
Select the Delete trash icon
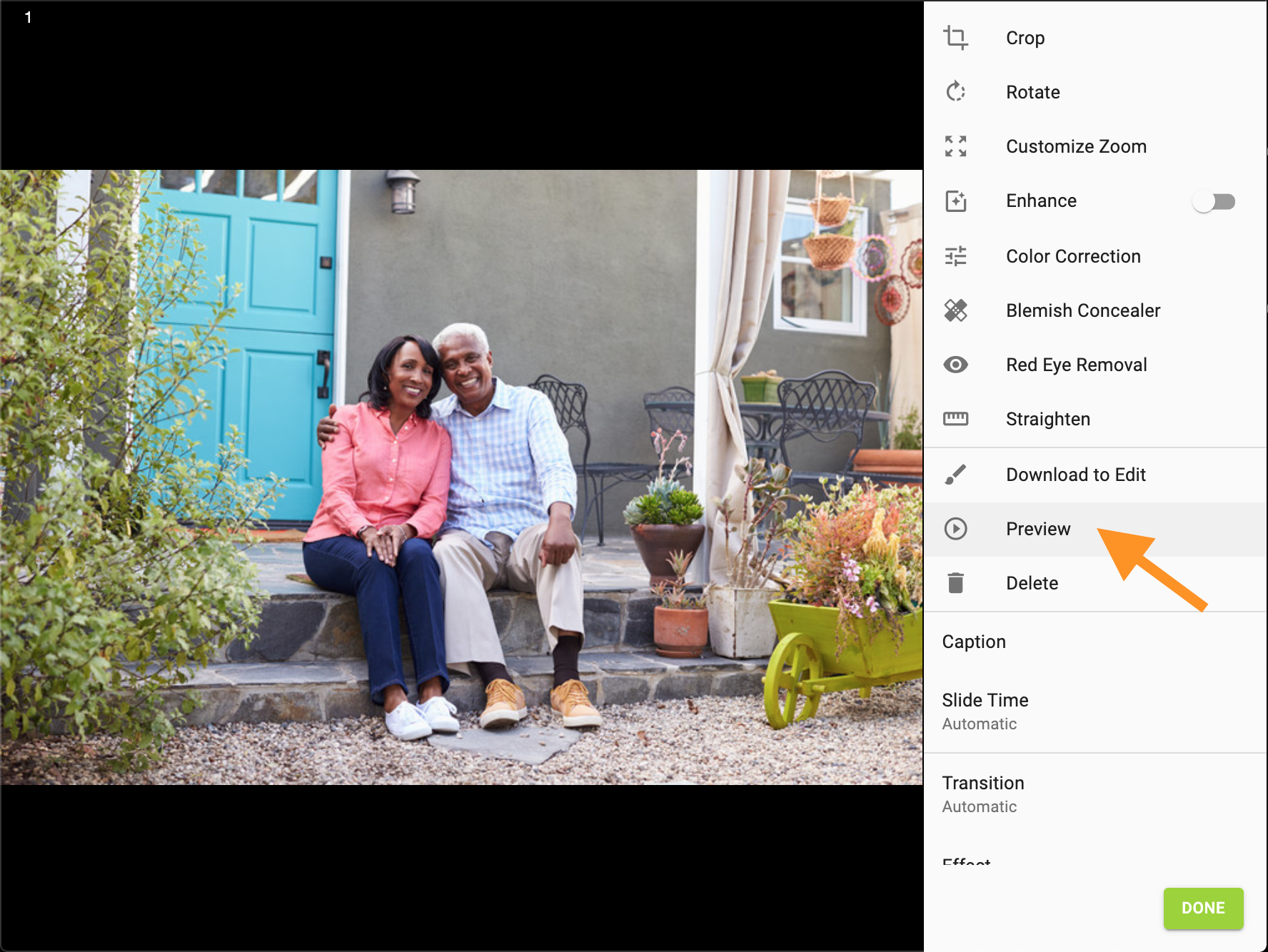(956, 583)
